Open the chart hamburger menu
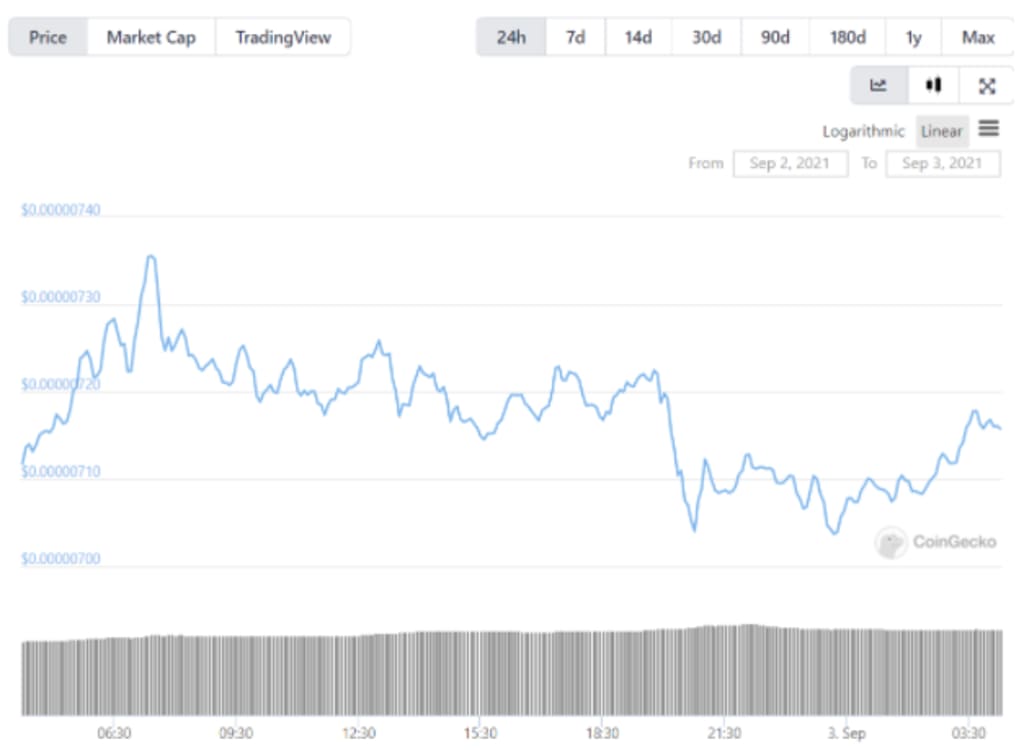Screen dimensions: 1024x750 point(989,128)
